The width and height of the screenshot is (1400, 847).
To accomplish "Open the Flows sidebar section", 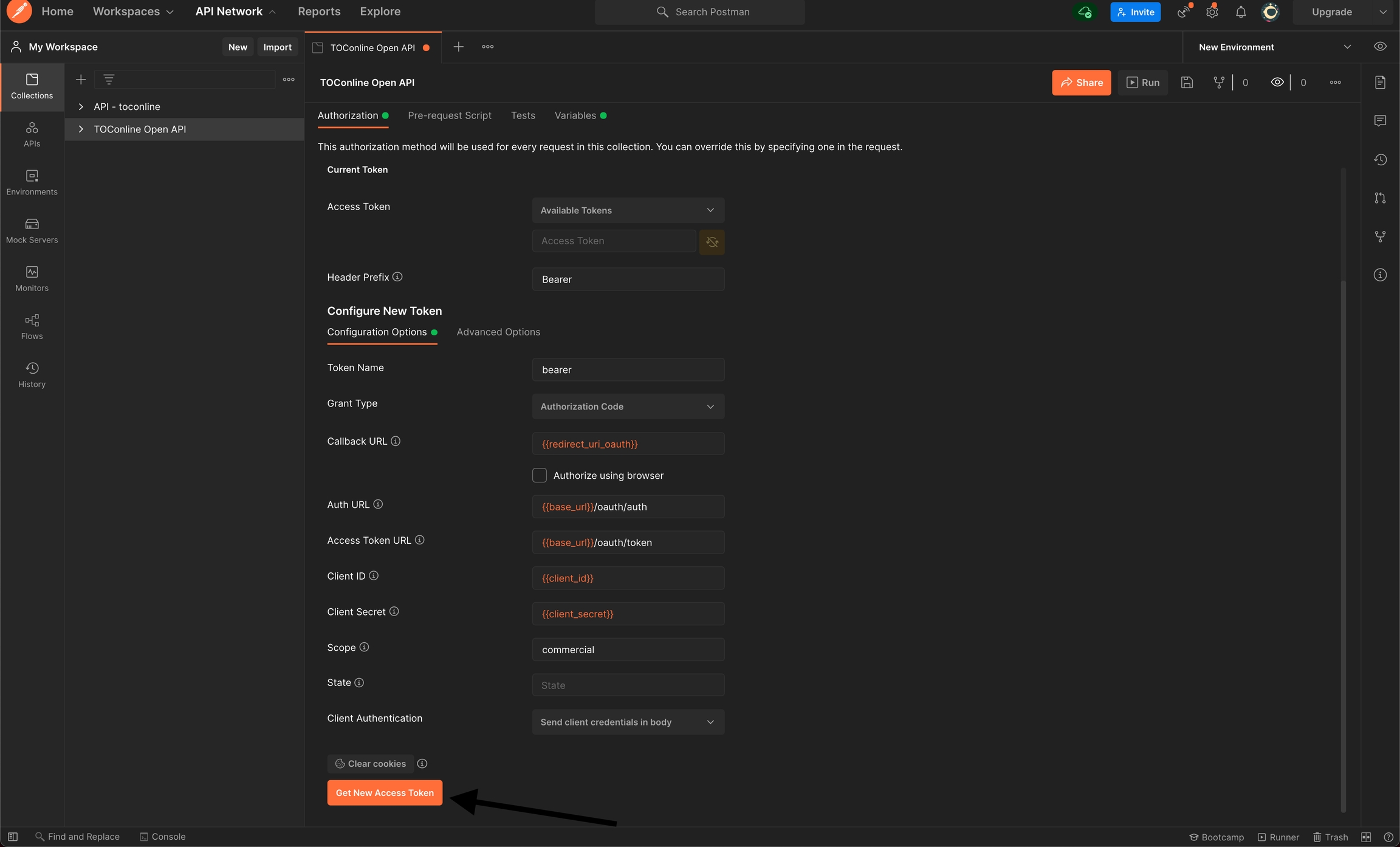I will click(x=32, y=326).
